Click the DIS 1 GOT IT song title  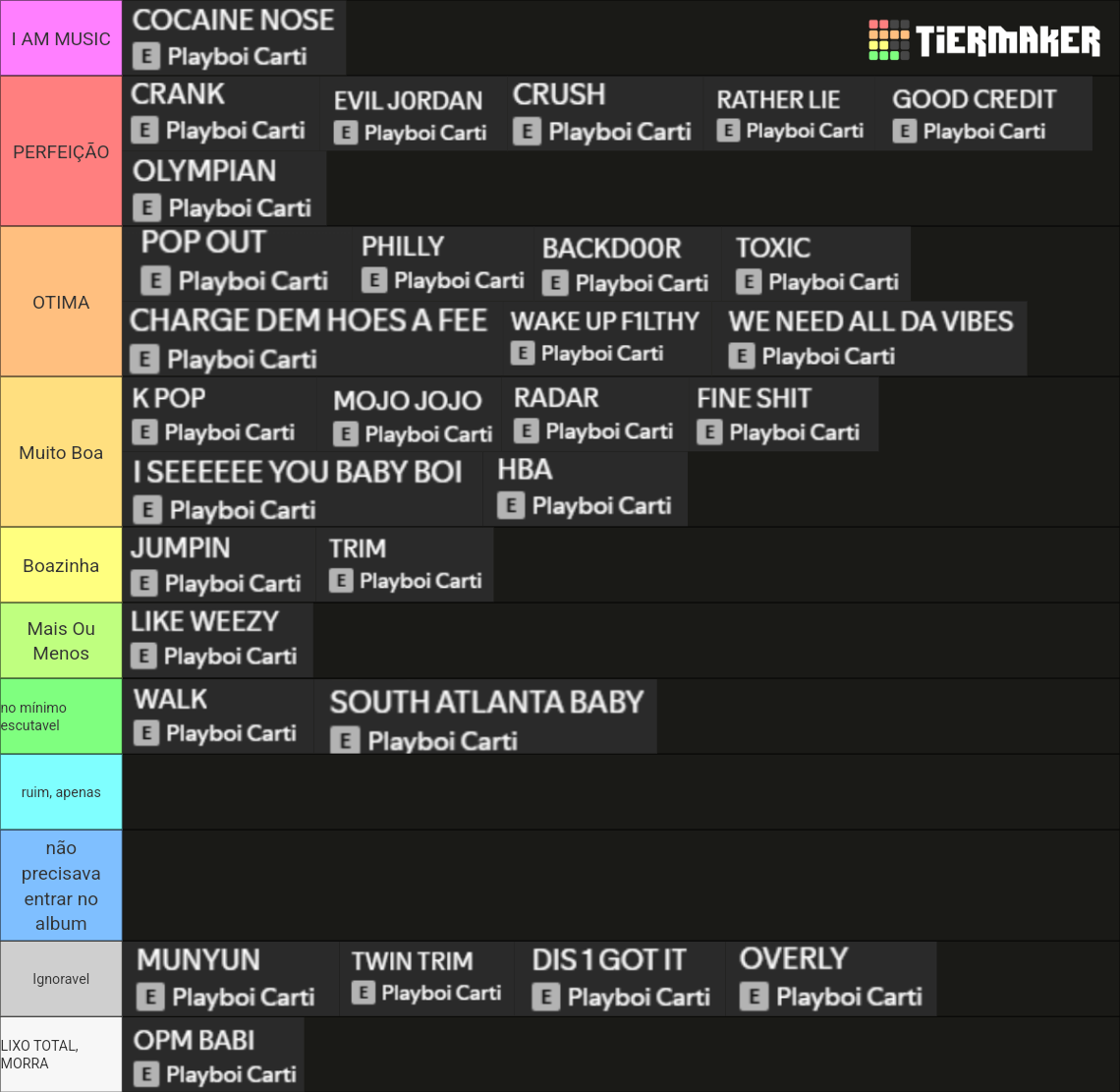(x=608, y=959)
